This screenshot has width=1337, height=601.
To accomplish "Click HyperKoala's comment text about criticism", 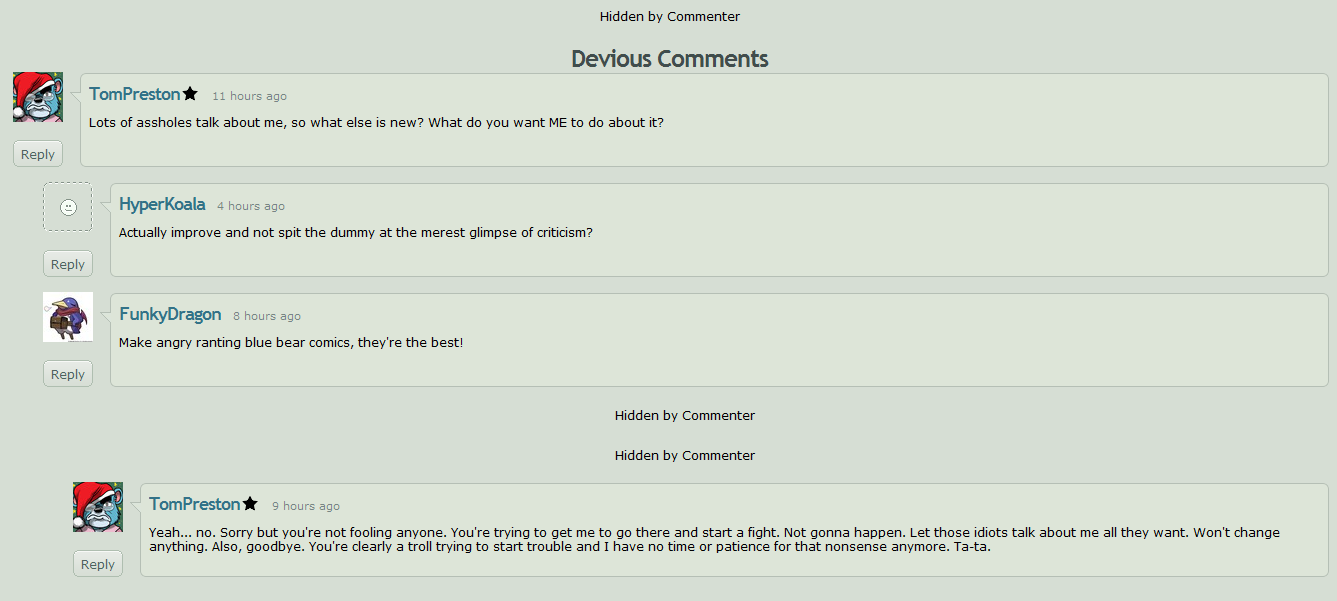I will [356, 233].
